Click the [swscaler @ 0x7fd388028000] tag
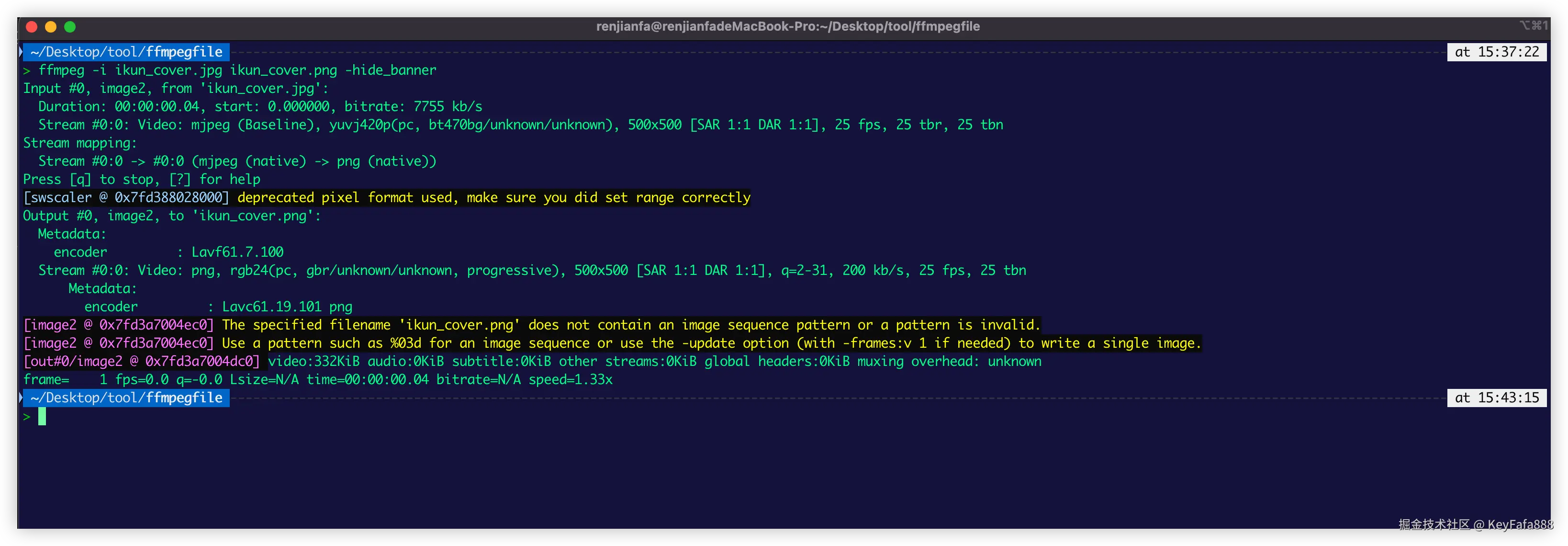The height and width of the screenshot is (546, 1568). pos(126,197)
